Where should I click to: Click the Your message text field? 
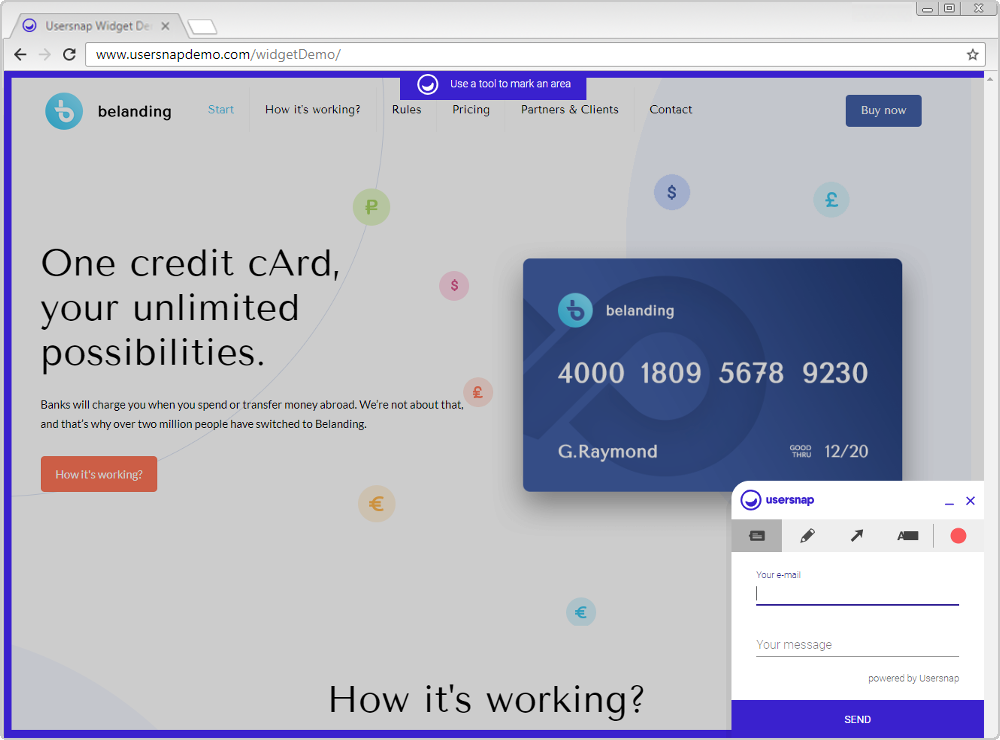(857, 645)
